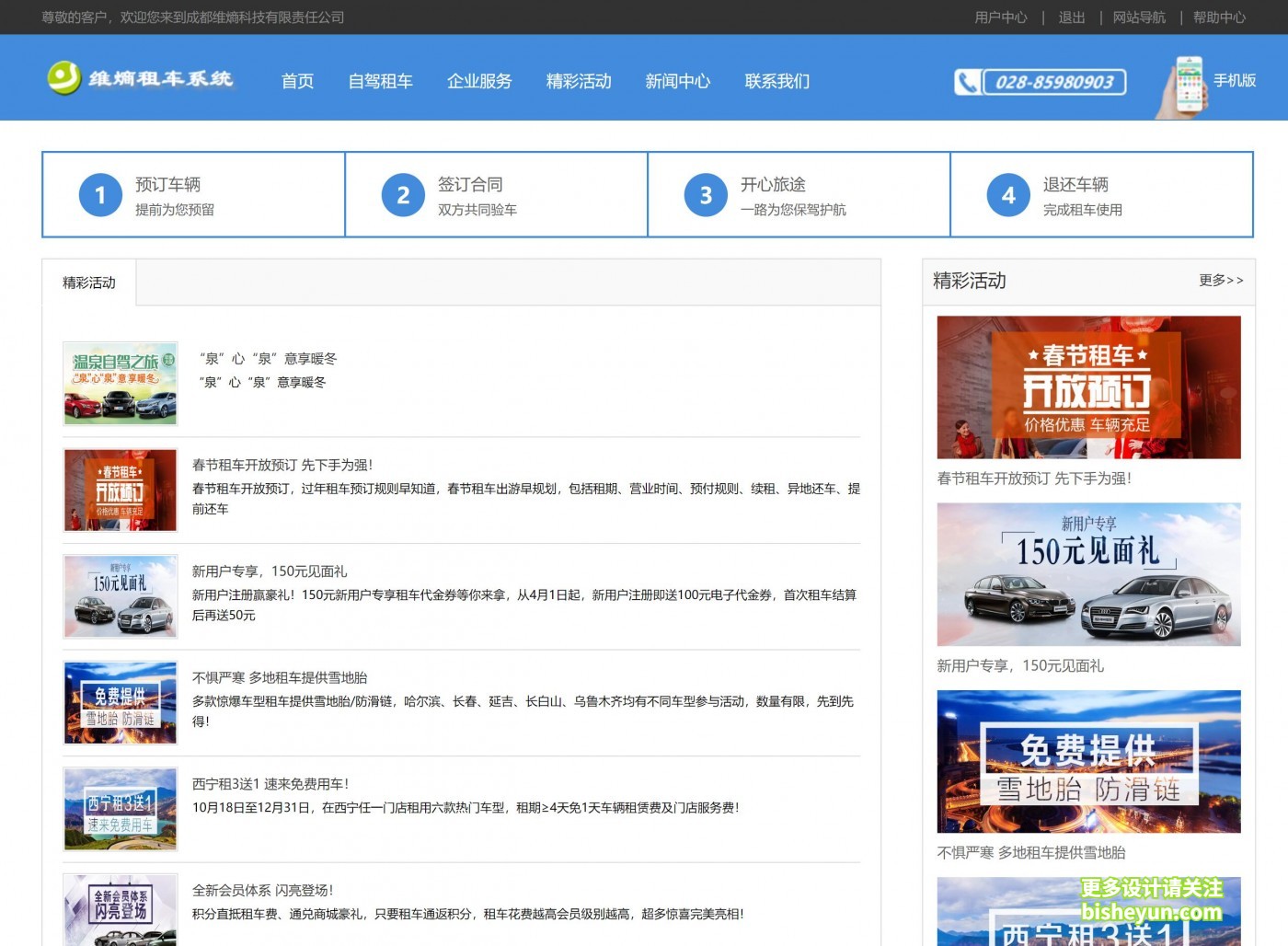Open the 150元见面礼 small list thumbnail
1288x946 pixels.
click(x=121, y=596)
